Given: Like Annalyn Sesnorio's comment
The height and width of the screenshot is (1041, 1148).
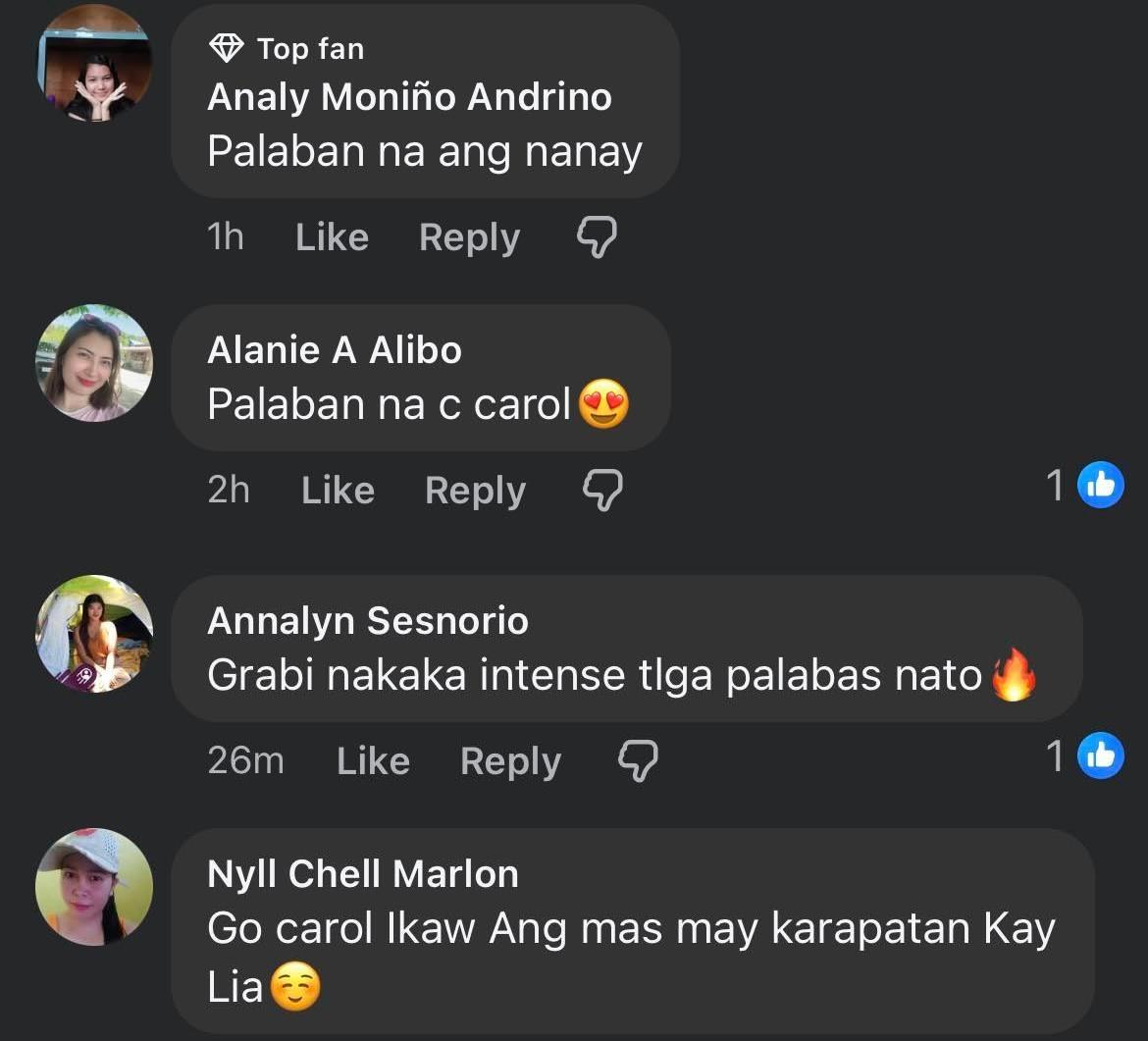Looking at the screenshot, I should pyautogui.click(x=373, y=761).
